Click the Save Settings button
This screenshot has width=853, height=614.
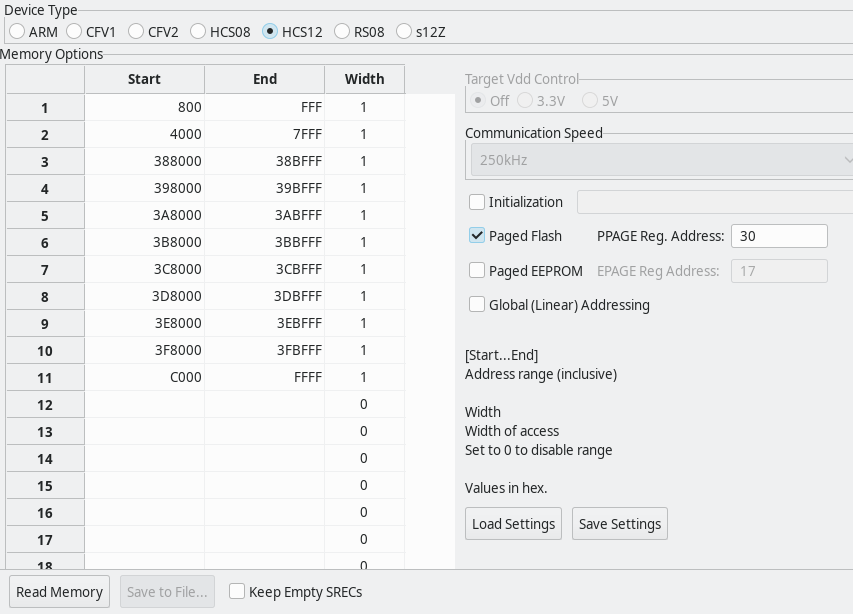click(619, 524)
